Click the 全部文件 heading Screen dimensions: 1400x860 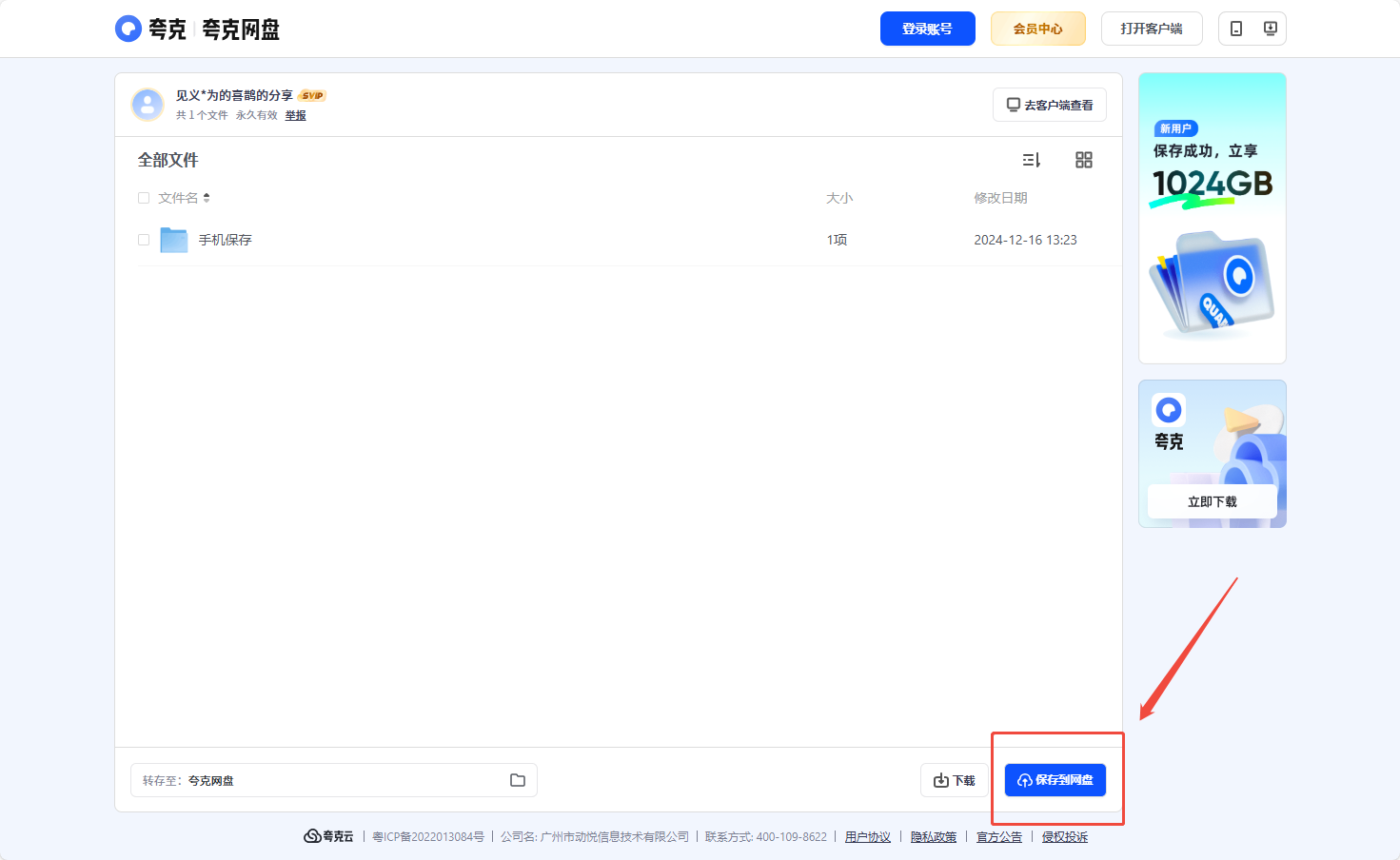(168, 160)
